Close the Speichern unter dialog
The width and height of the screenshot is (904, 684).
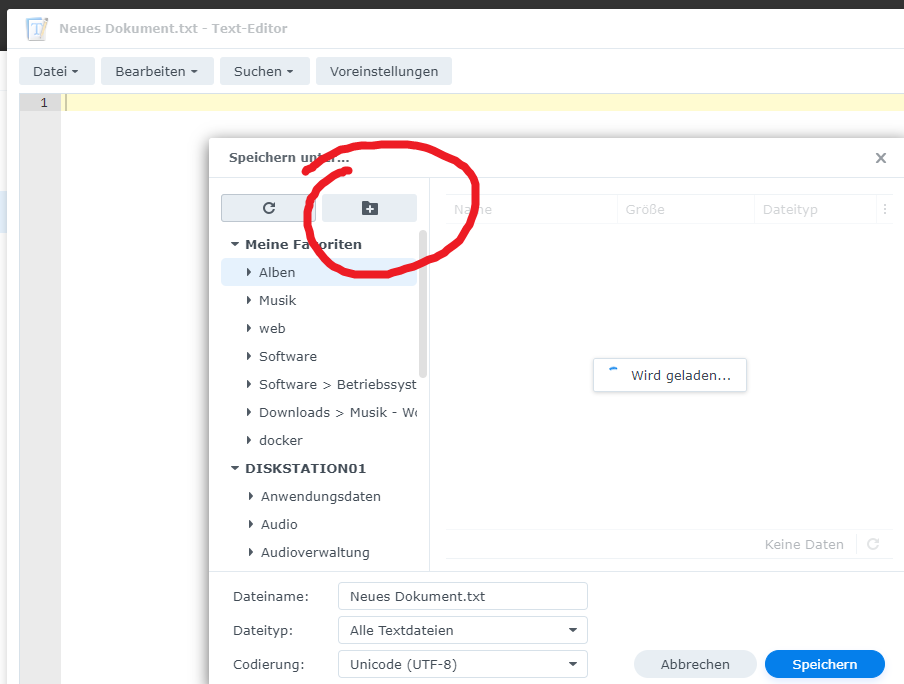point(880,158)
